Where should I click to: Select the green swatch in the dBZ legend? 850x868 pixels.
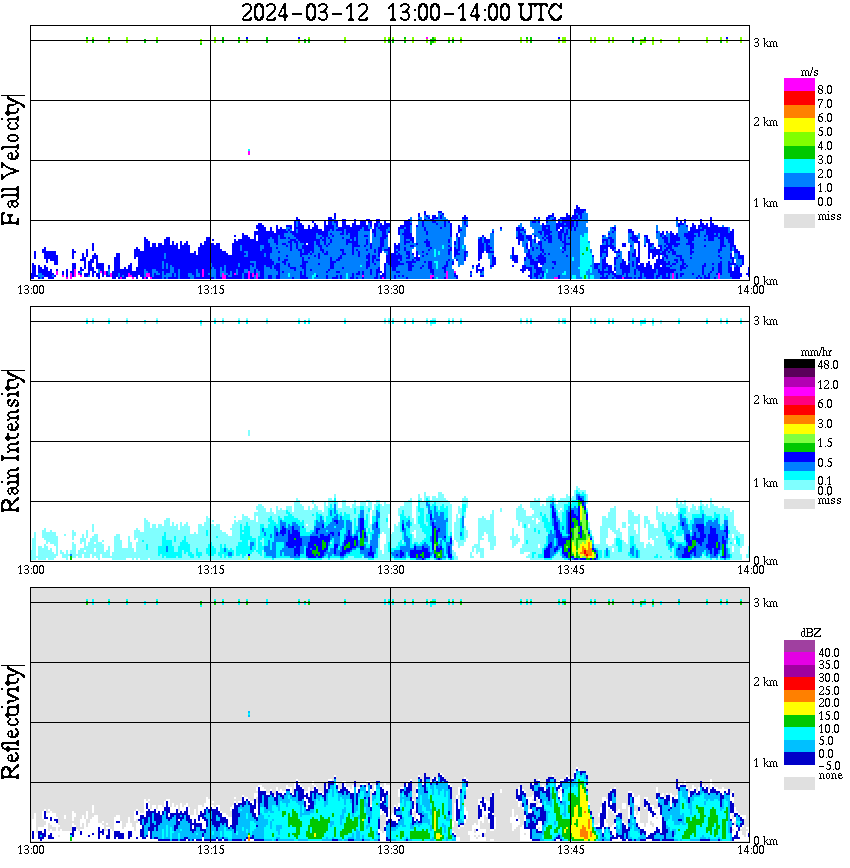[799, 721]
